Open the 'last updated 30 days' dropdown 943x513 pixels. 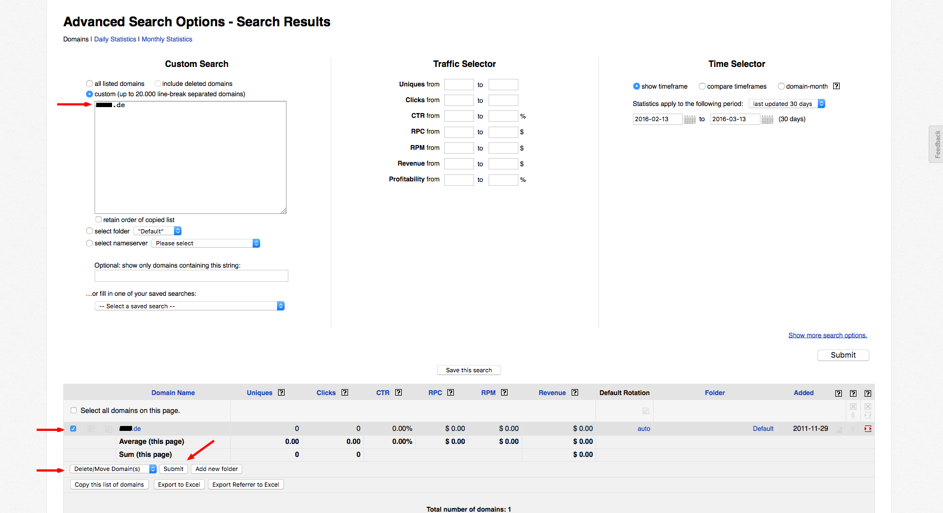tap(787, 104)
